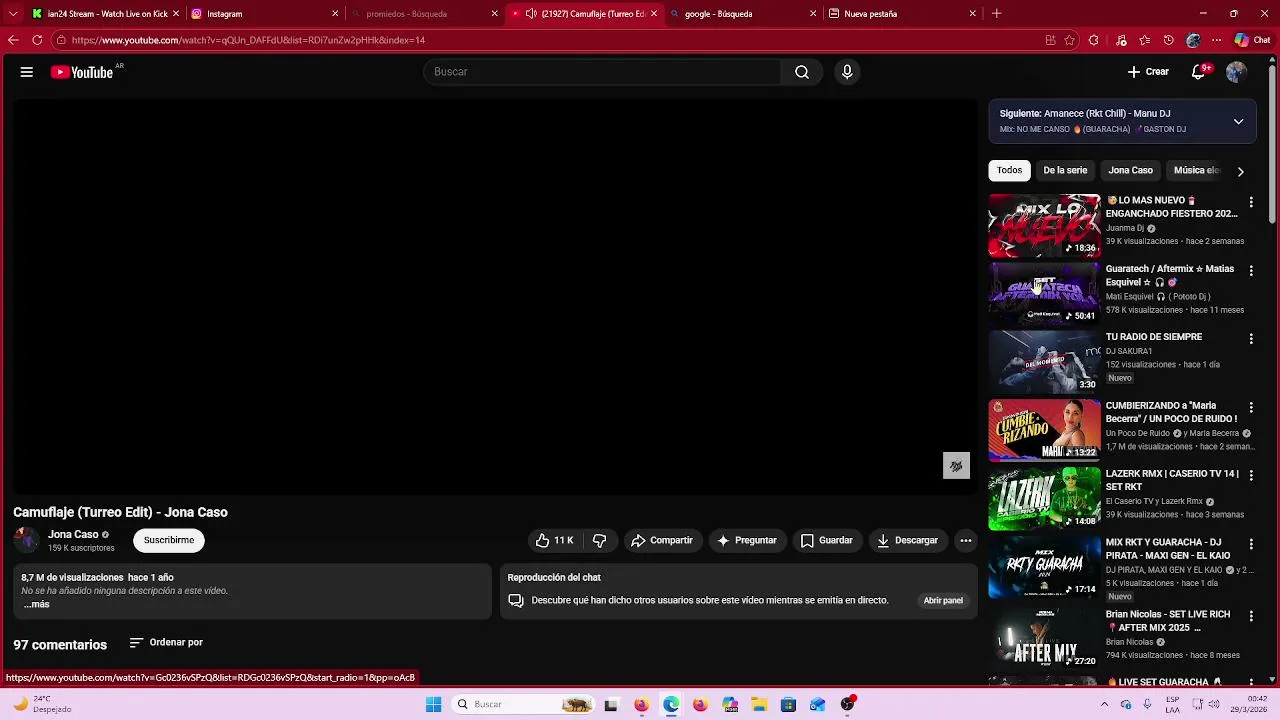Viewport: 1280px width, 720px height.
Task: Open Guaratech Aftermix video thumbnail
Action: click(1044, 294)
